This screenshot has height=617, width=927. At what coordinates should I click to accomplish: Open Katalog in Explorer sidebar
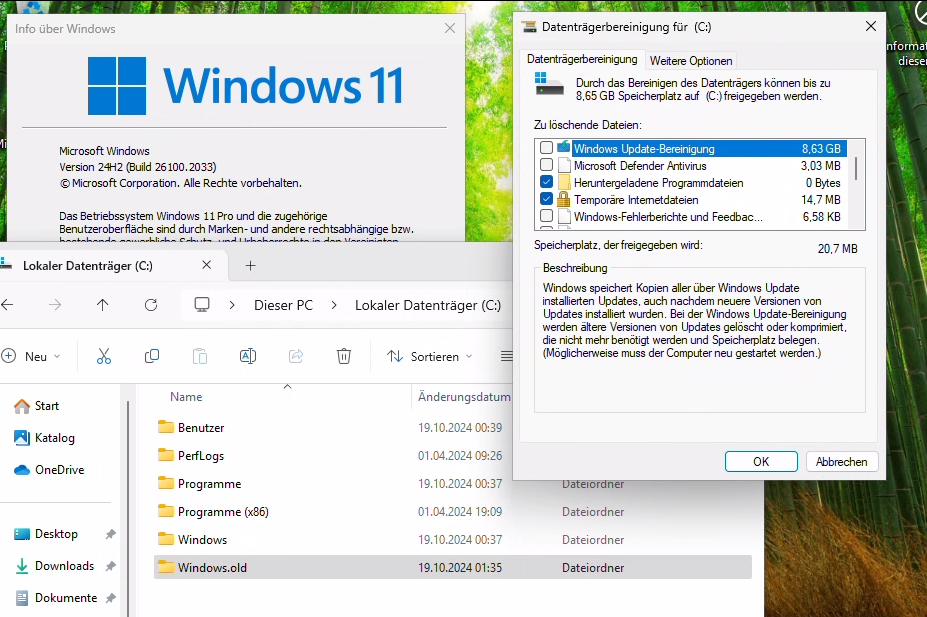44,438
